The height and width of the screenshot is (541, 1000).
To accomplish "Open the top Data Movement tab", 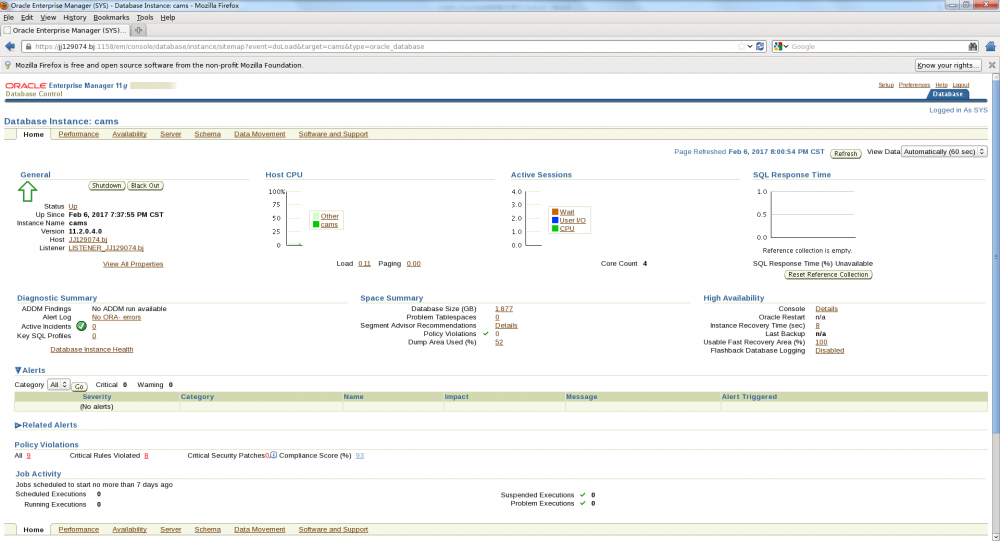I will pos(260,134).
